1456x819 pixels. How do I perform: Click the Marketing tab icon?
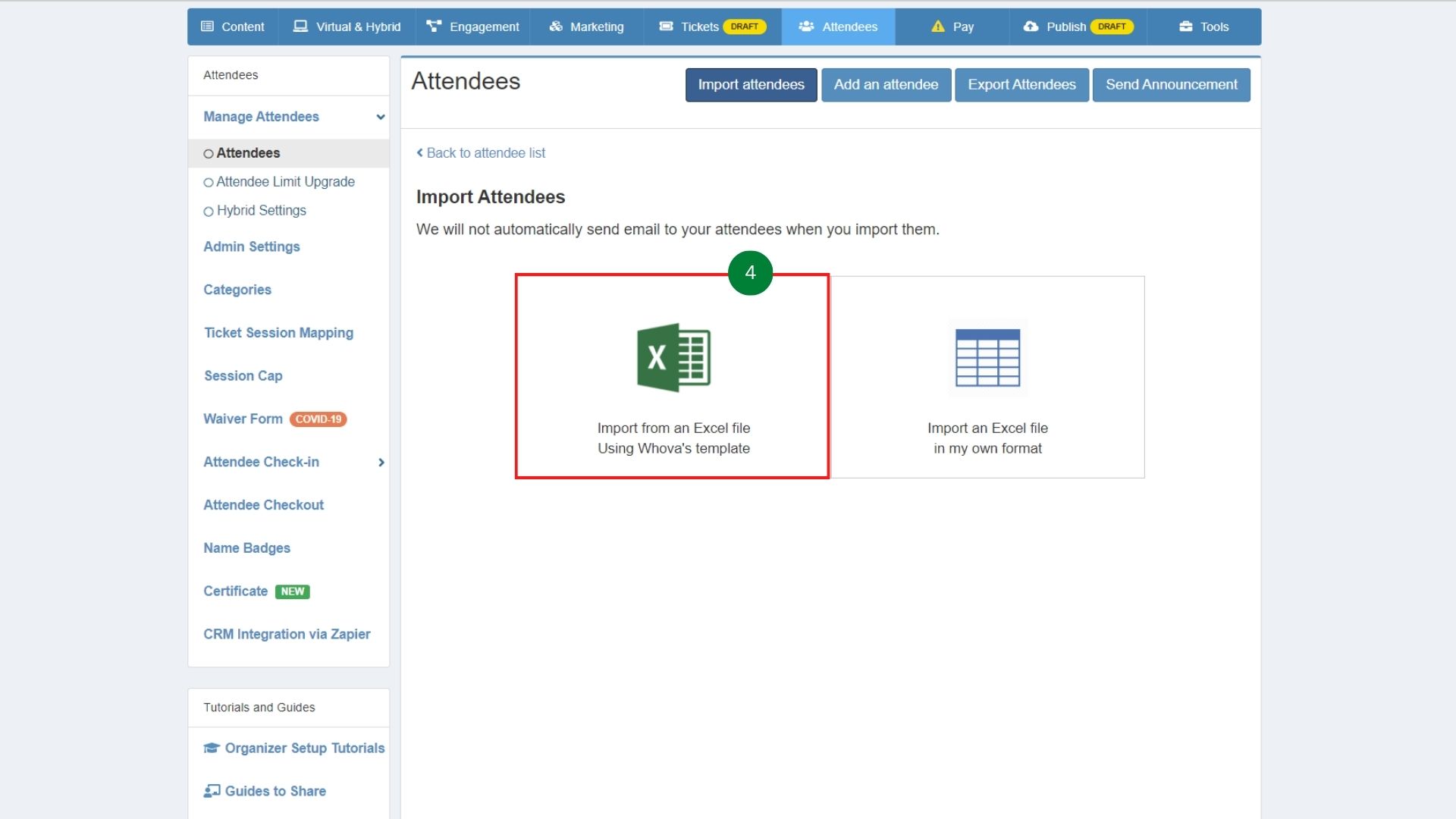pyautogui.click(x=556, y=27)
